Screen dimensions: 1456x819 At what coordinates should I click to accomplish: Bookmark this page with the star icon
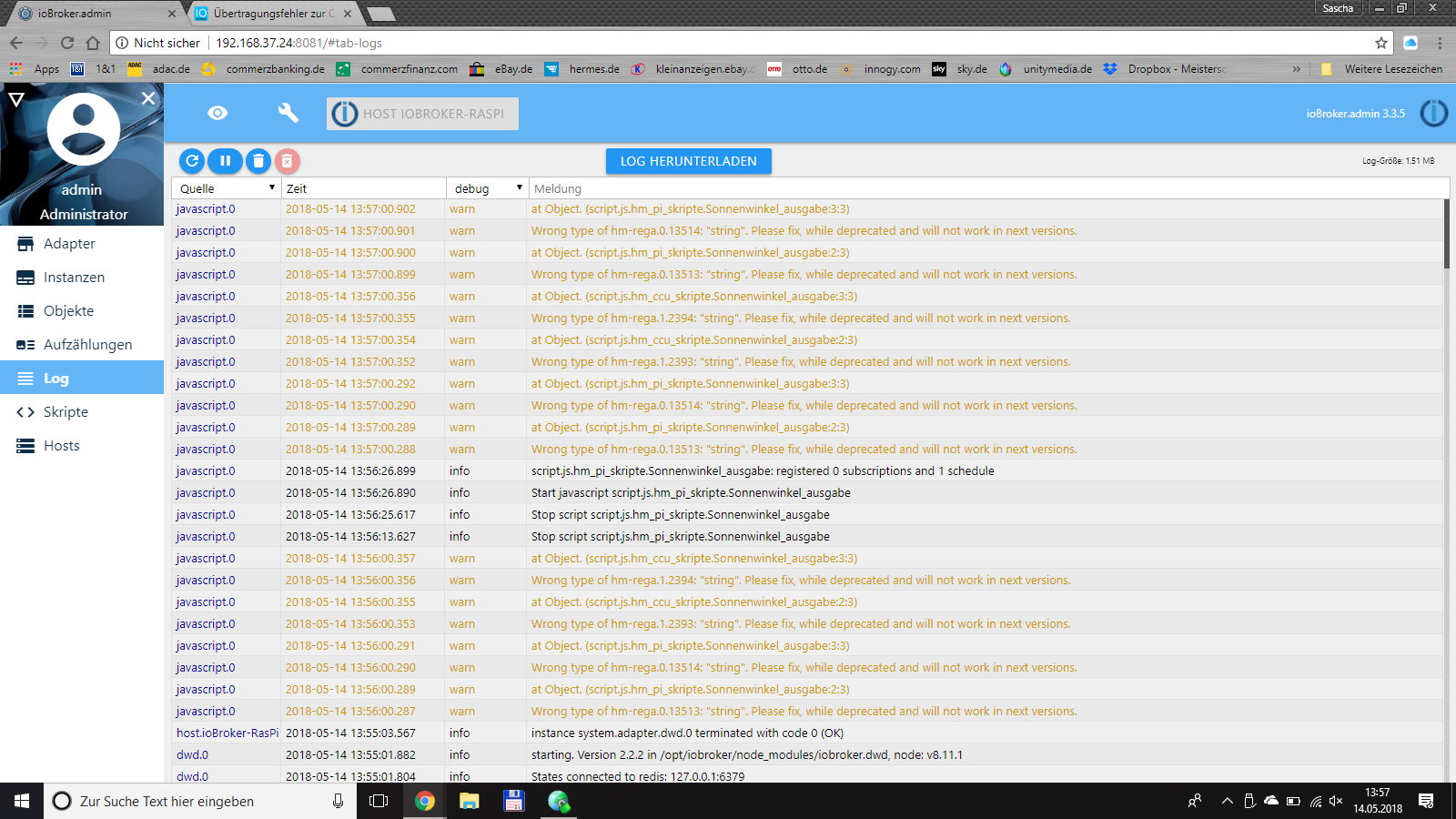(1381, 43)
